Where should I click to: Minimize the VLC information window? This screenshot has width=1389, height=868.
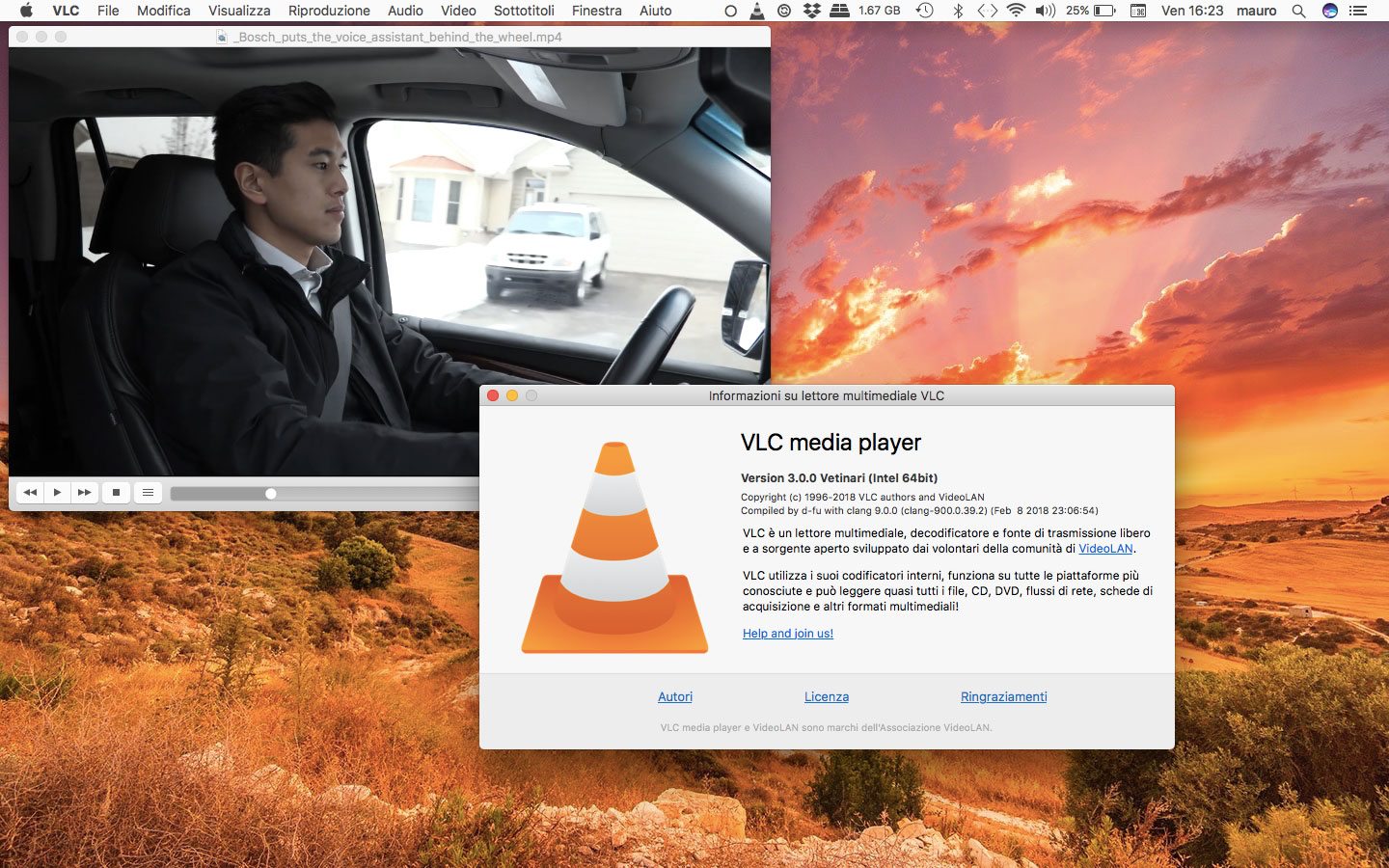tap(512, 395)
